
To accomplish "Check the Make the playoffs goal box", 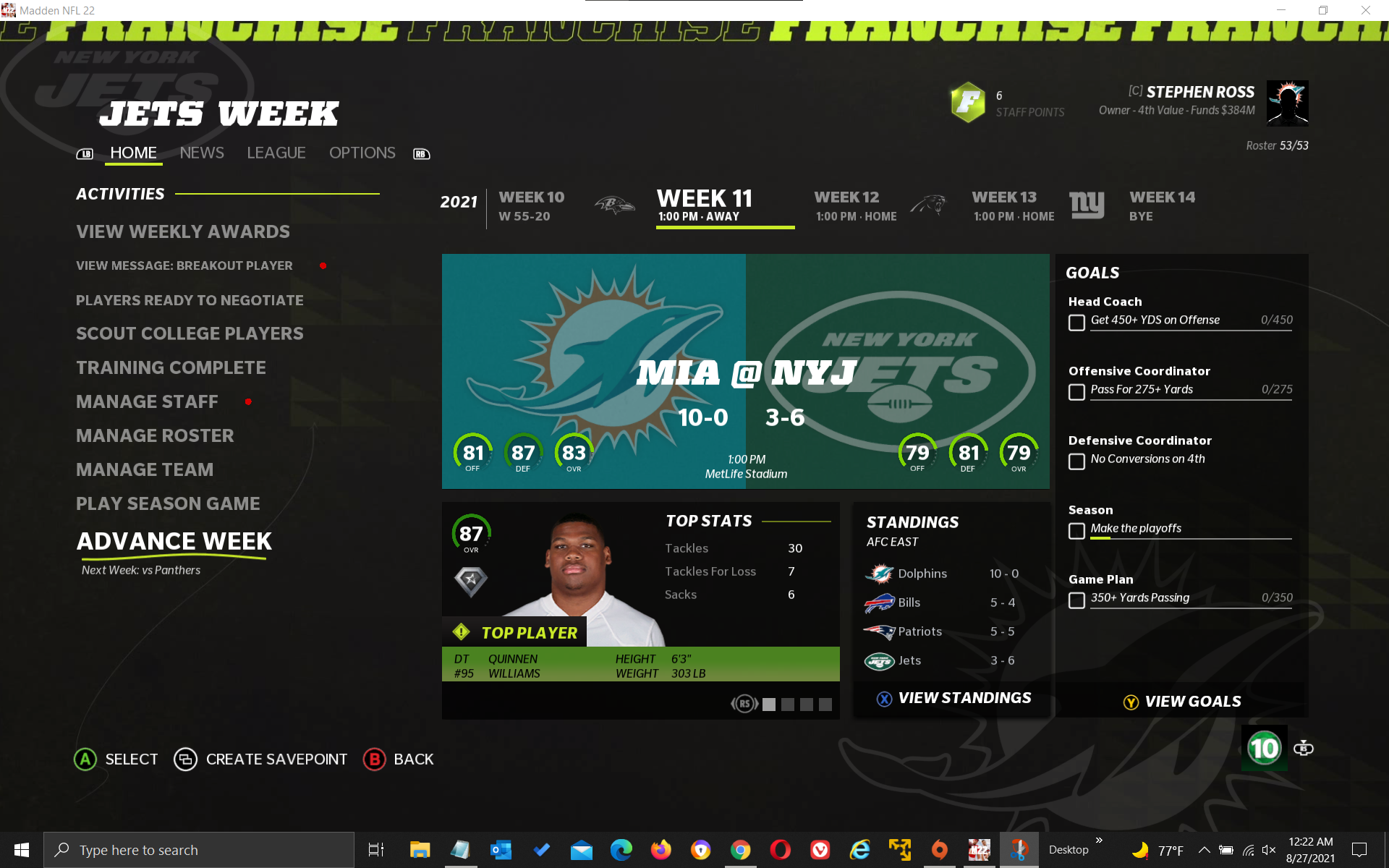I will 1076,531.
